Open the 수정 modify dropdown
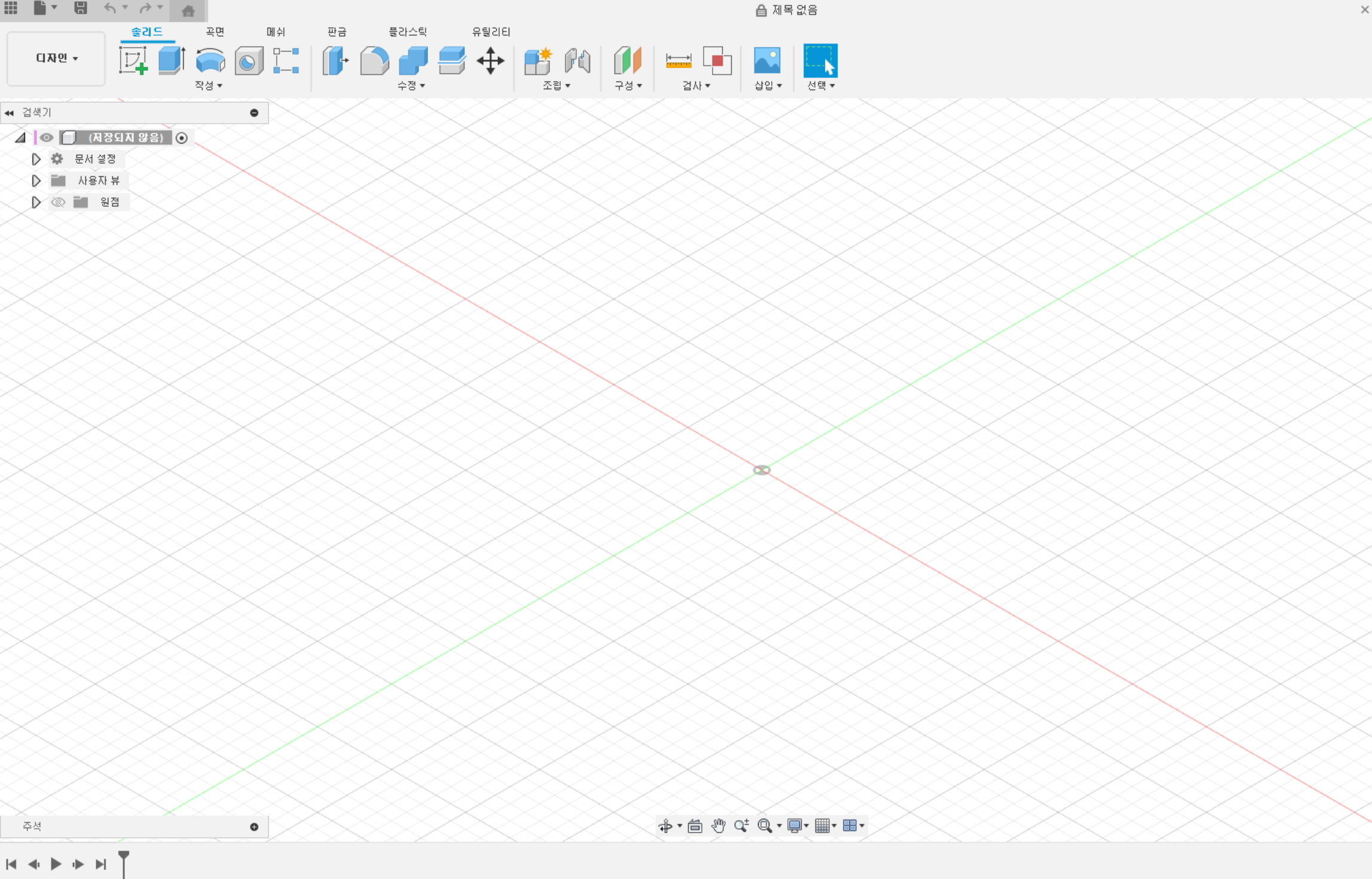Image resolution: width=1372 pixels, height=879 pixels. click(411, 86)
